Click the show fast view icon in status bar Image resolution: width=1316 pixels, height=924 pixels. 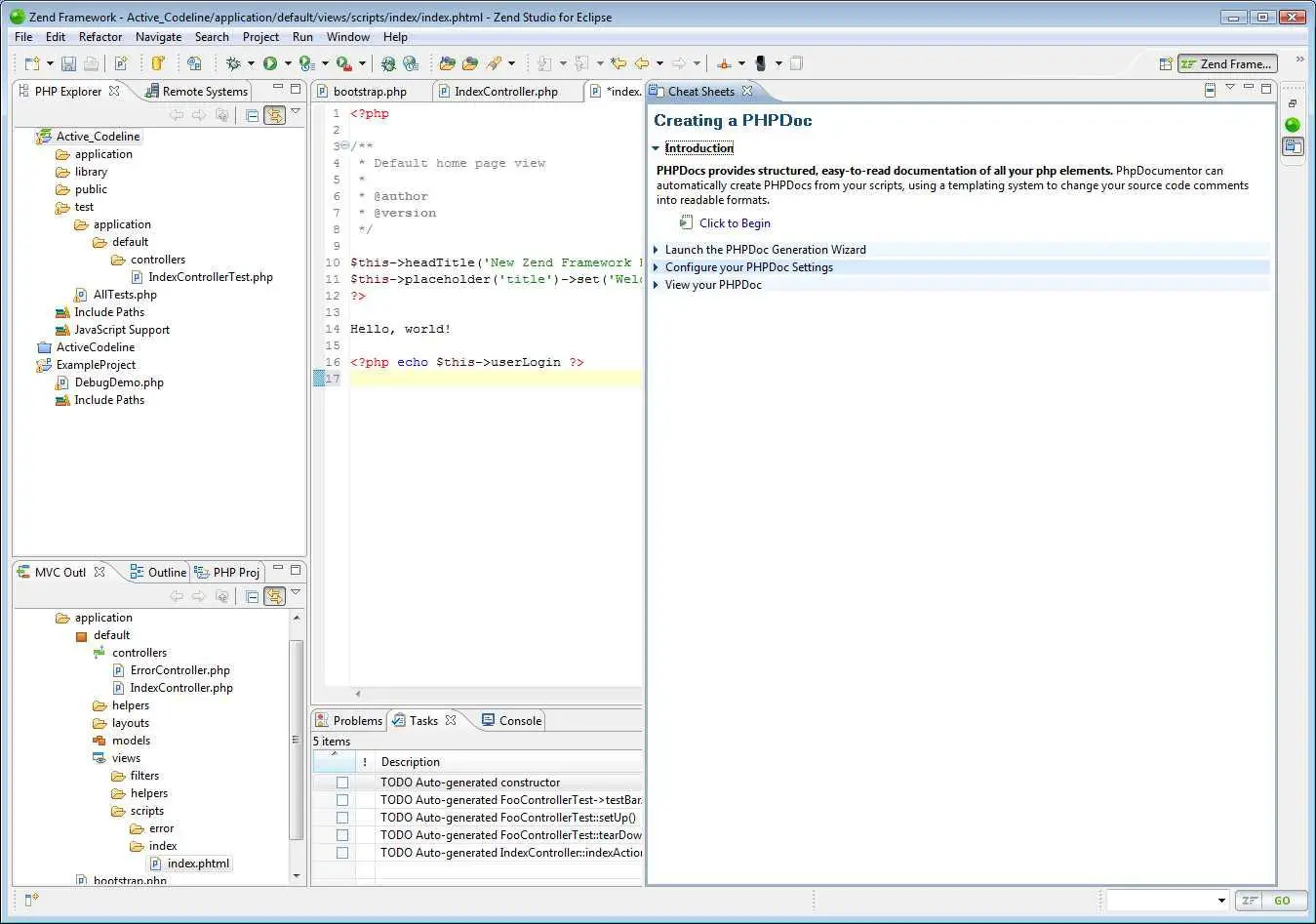pos(31,900)
